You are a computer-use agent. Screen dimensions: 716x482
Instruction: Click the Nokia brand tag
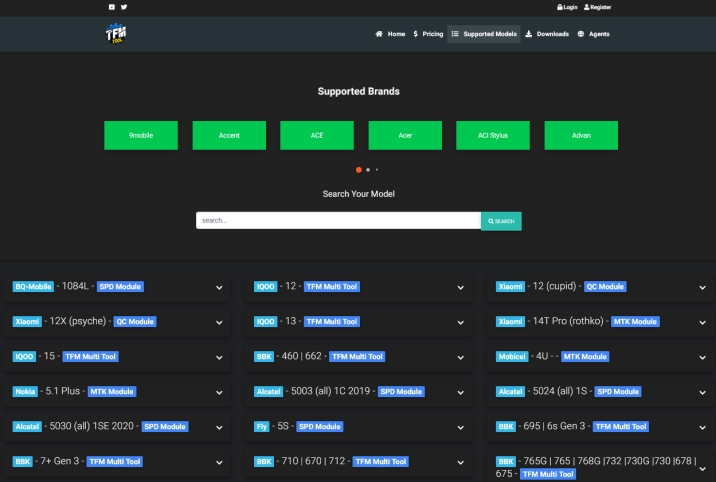pos(25,392)
